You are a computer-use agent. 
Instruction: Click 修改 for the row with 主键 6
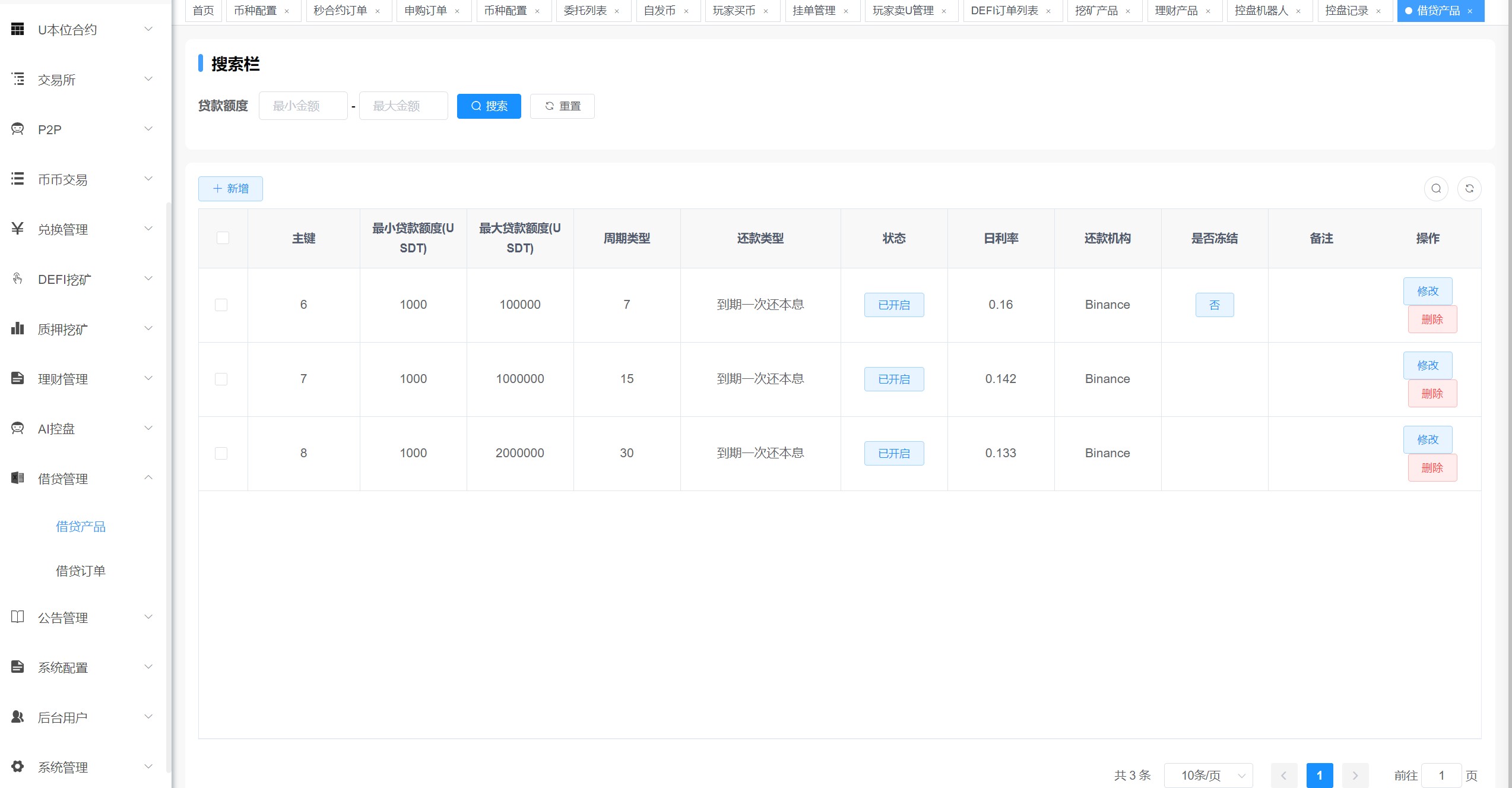point(1428,292)
